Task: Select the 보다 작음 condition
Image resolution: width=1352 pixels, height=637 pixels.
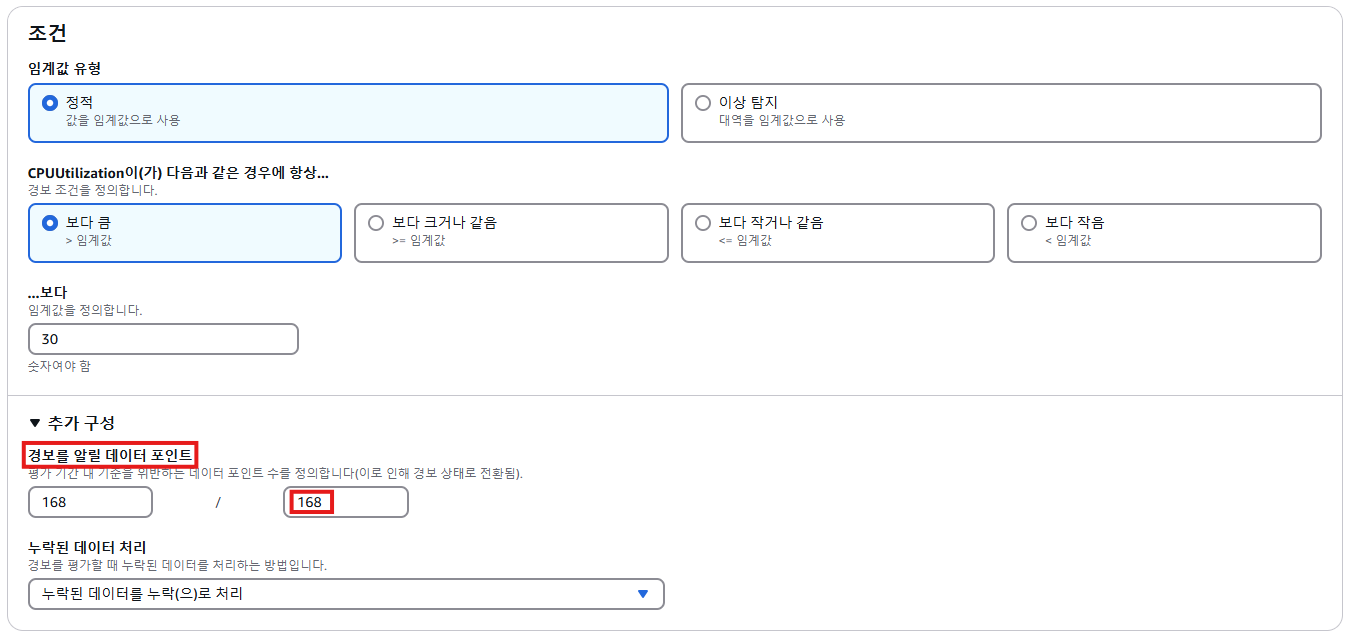Action: coord(1029,223)
